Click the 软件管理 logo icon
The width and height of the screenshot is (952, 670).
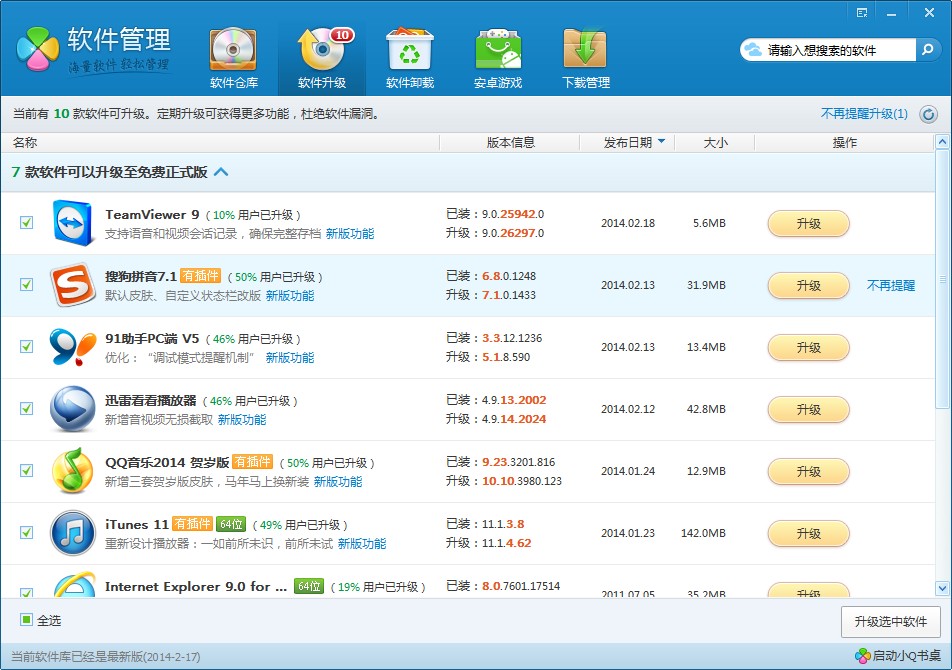point(38,49)
